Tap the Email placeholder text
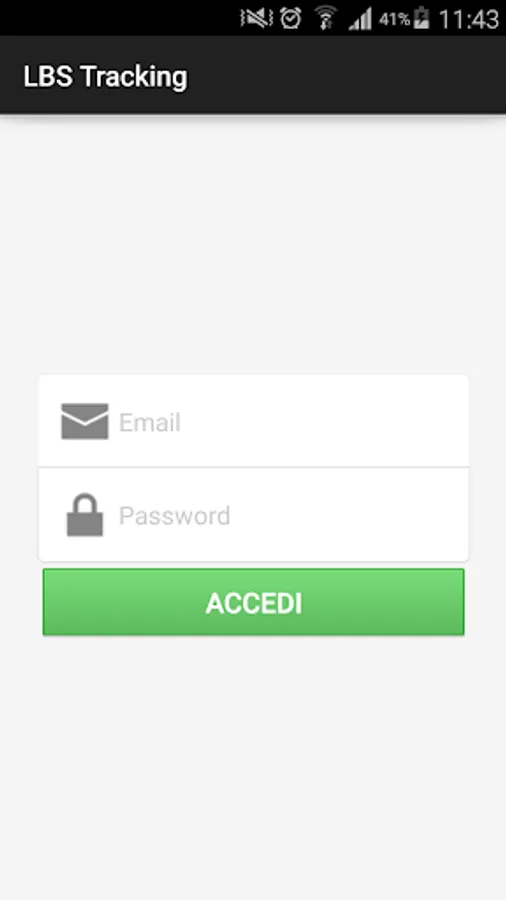The image size is (506, 900). click(150, 422)
